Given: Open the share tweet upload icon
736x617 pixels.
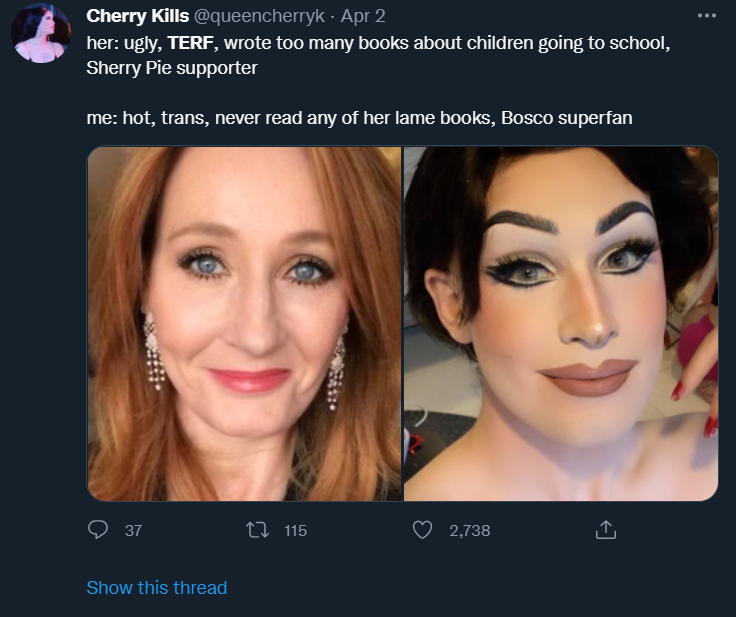Looking at the screenshot, I should [606, 529].
